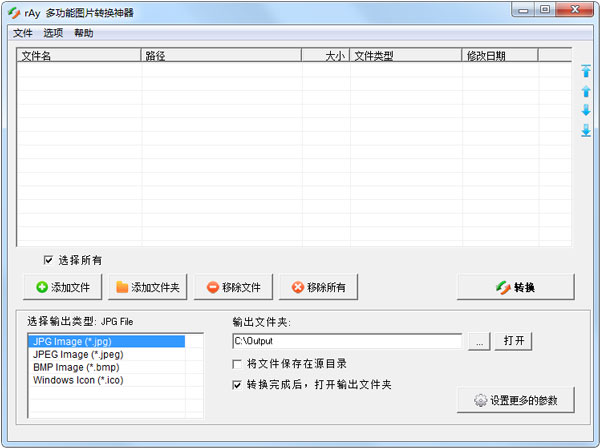The image size is (600, 448).
Task: Click the rAy app logo in title bar
Action: pyautogui.click(x=14, y=13)
